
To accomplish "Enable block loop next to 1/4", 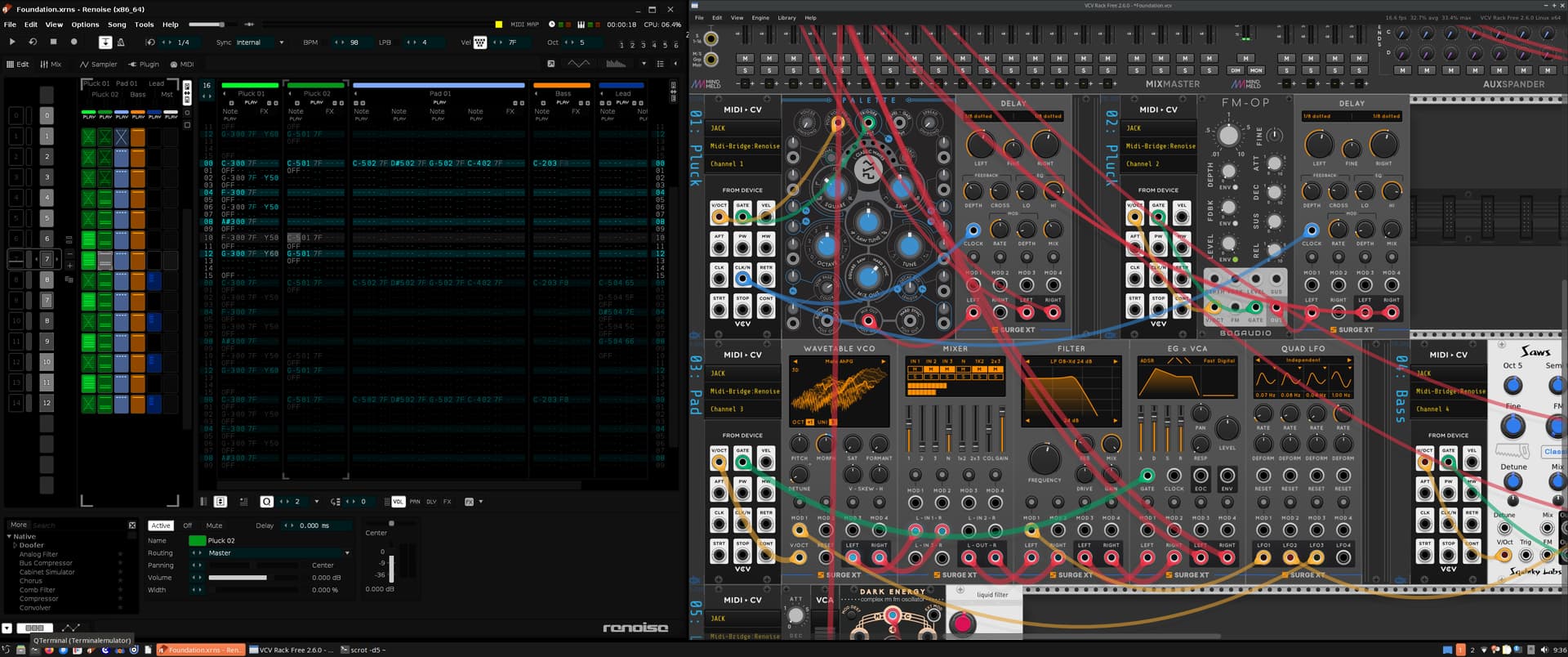I will point(151,42).
